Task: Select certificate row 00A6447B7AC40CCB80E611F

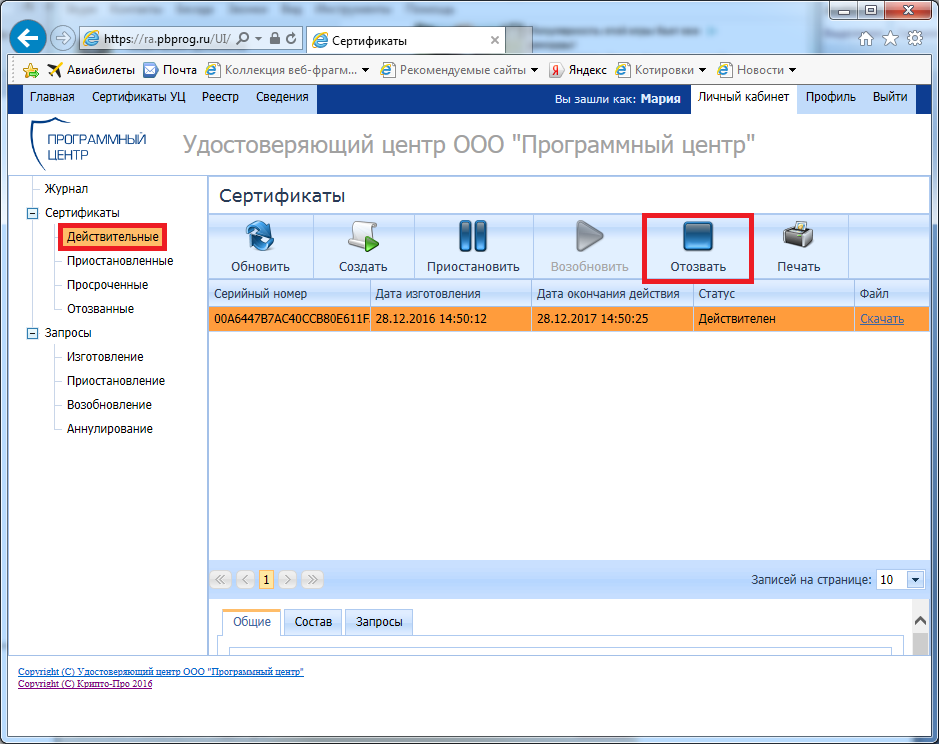Action: click(290, 319)
